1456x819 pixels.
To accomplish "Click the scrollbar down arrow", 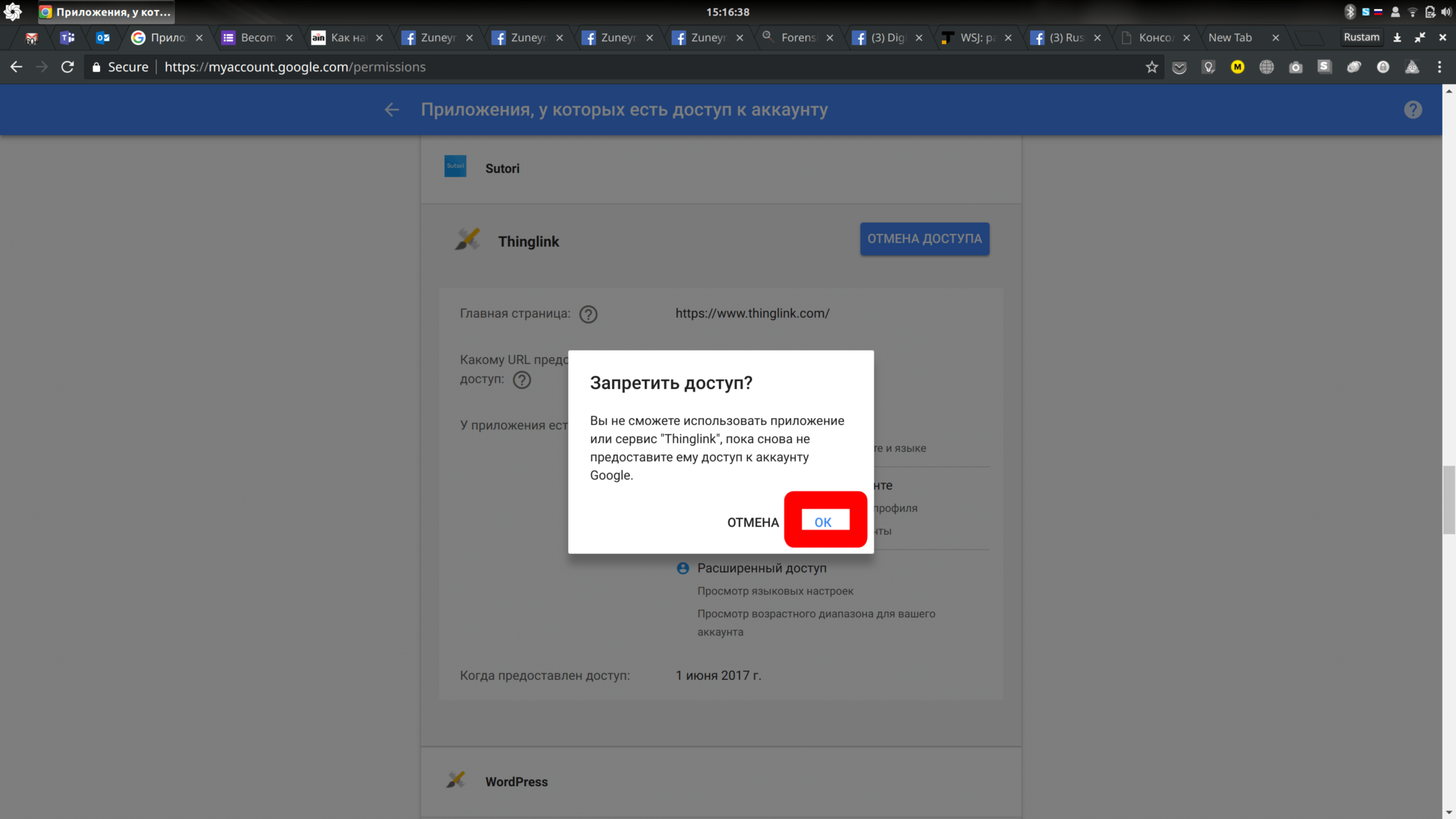I will 1448,812.
